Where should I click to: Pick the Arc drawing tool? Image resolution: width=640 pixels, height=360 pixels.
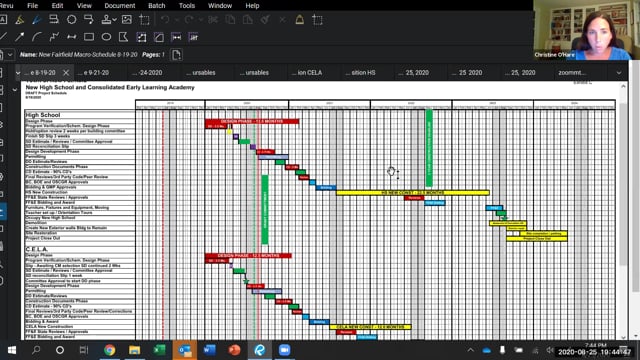pos(37,37)
